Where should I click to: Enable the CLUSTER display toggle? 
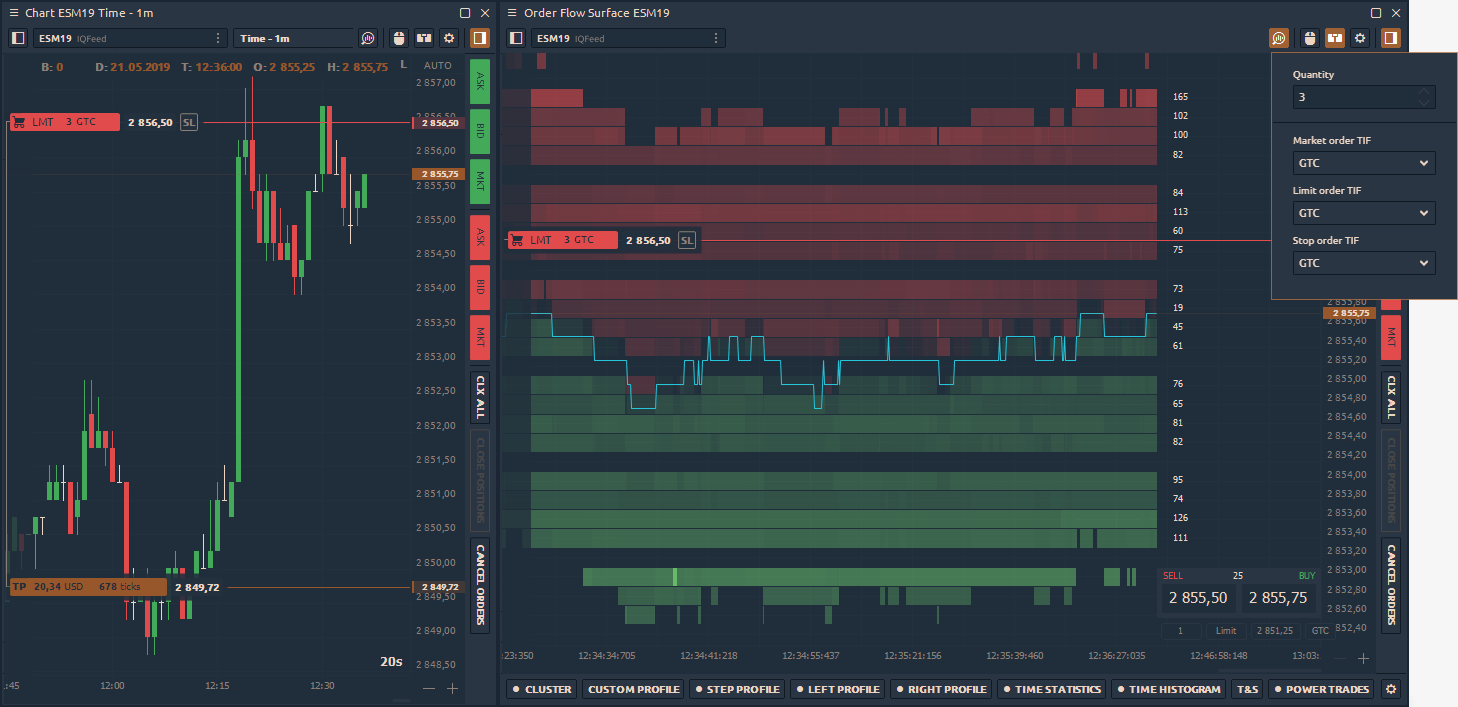tap(541, 689)
